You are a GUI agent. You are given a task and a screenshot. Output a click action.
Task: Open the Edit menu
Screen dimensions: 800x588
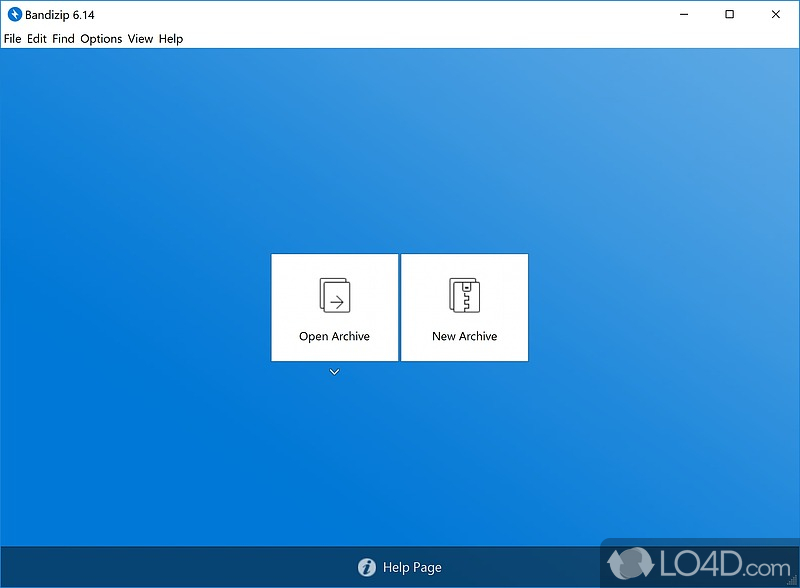pos(36,38)
